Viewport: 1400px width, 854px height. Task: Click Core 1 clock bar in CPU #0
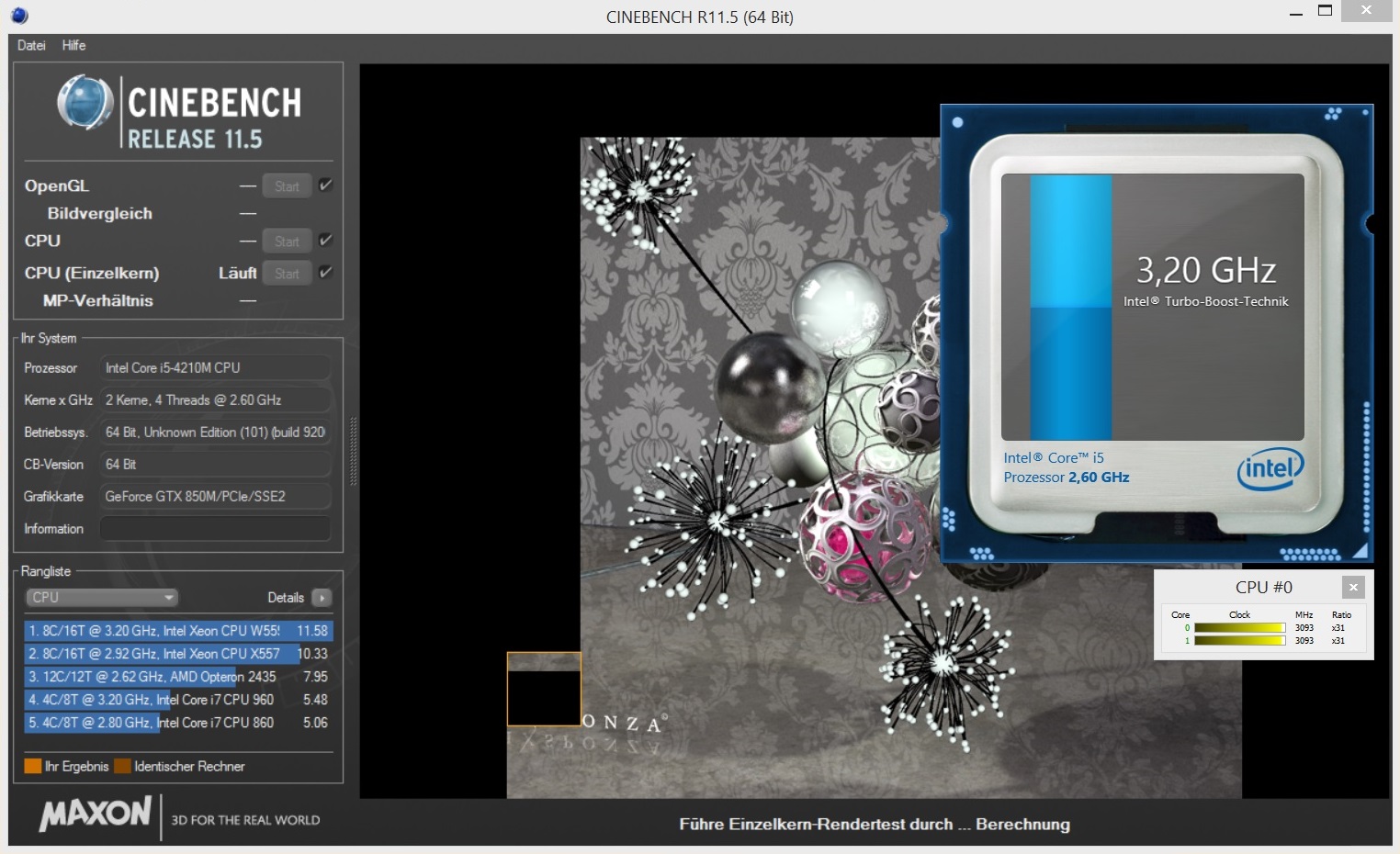coord(1239,641)
